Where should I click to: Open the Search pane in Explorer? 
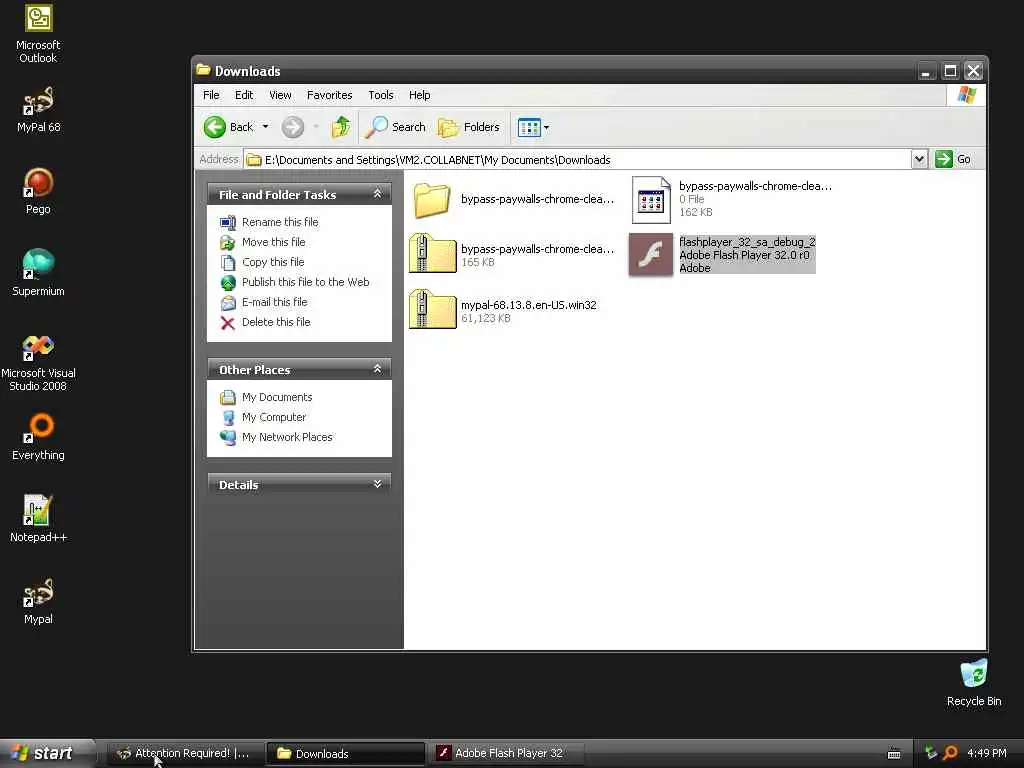pyautogui.click(x=395, y=127)
